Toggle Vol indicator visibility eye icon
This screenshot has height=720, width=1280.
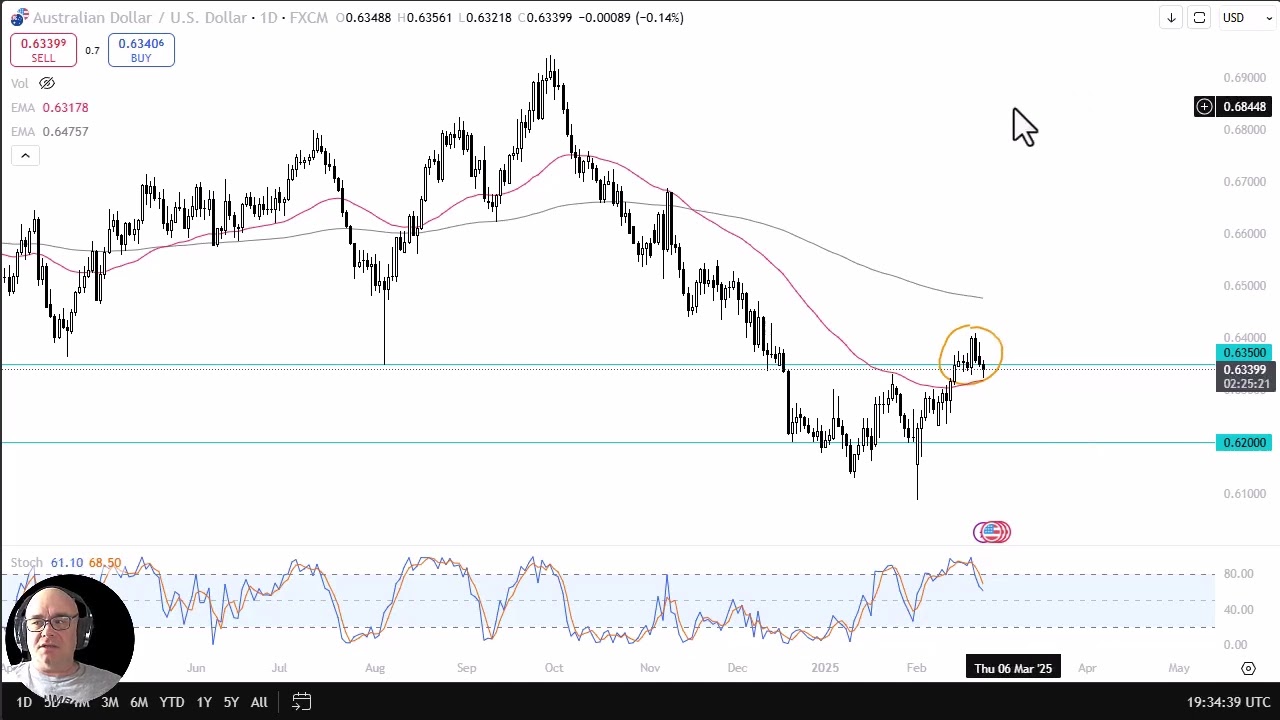click(x=47, y=83)
